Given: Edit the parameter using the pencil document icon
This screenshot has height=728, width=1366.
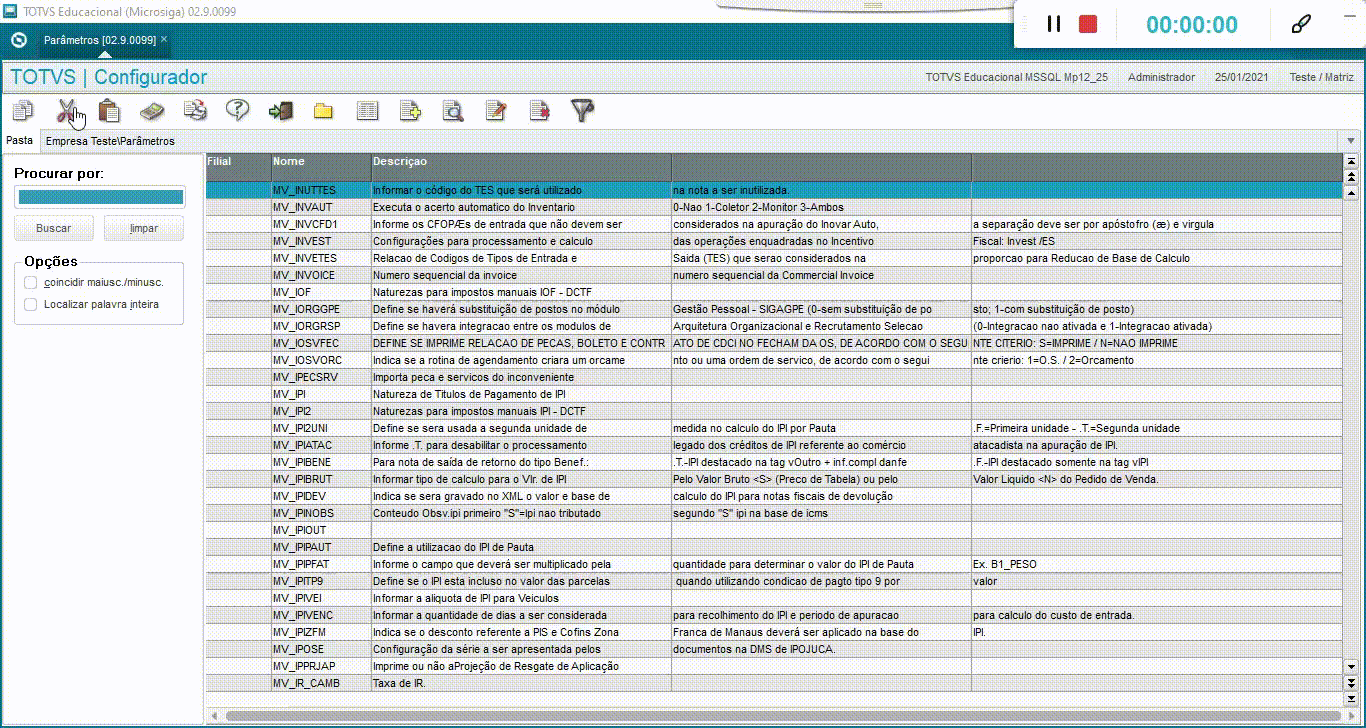Looking at the screenshot, I should pyautogui.click(x=496, y=111).
